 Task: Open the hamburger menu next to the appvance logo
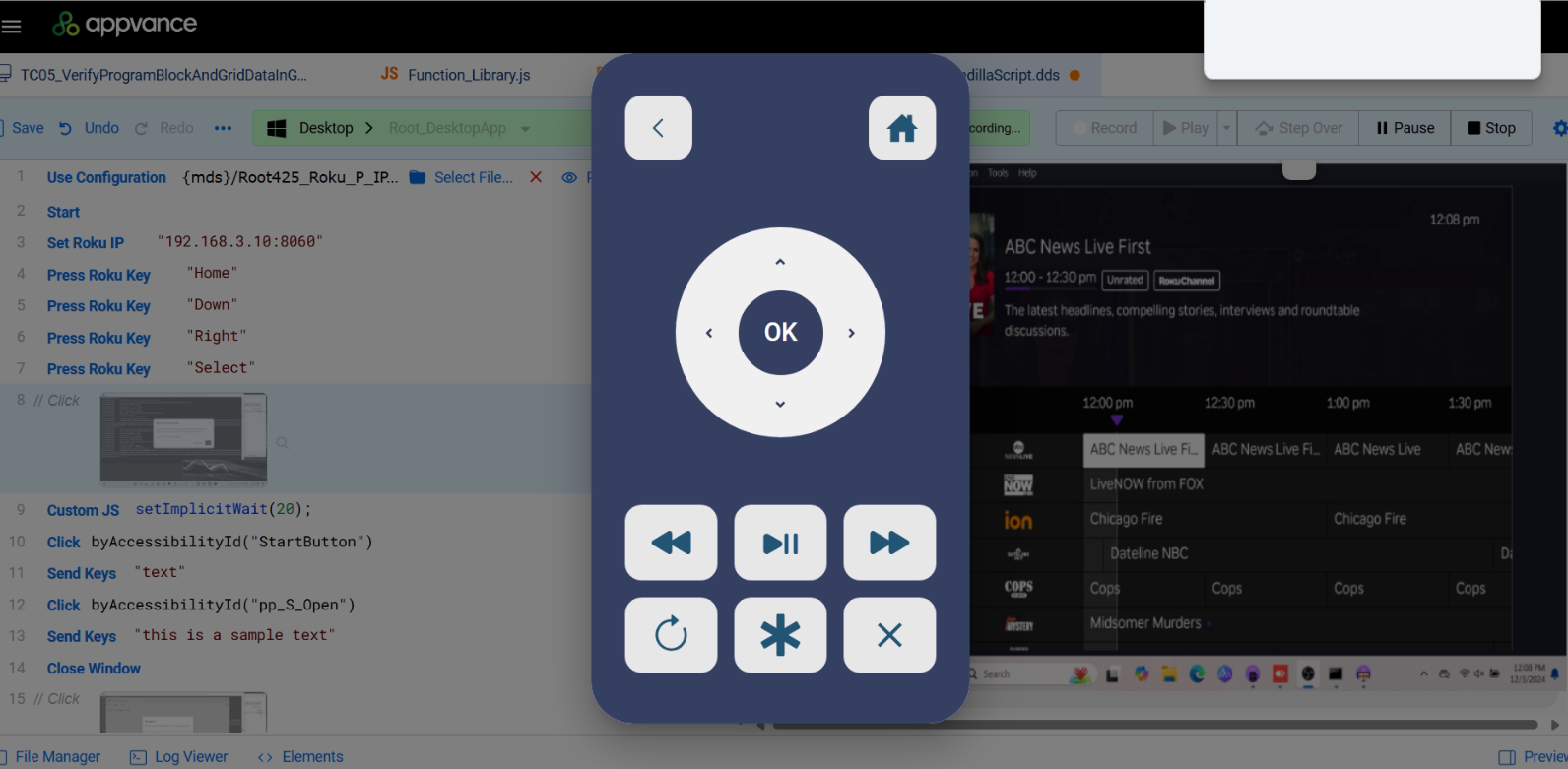pyautogui.click(x=11, y=26)
